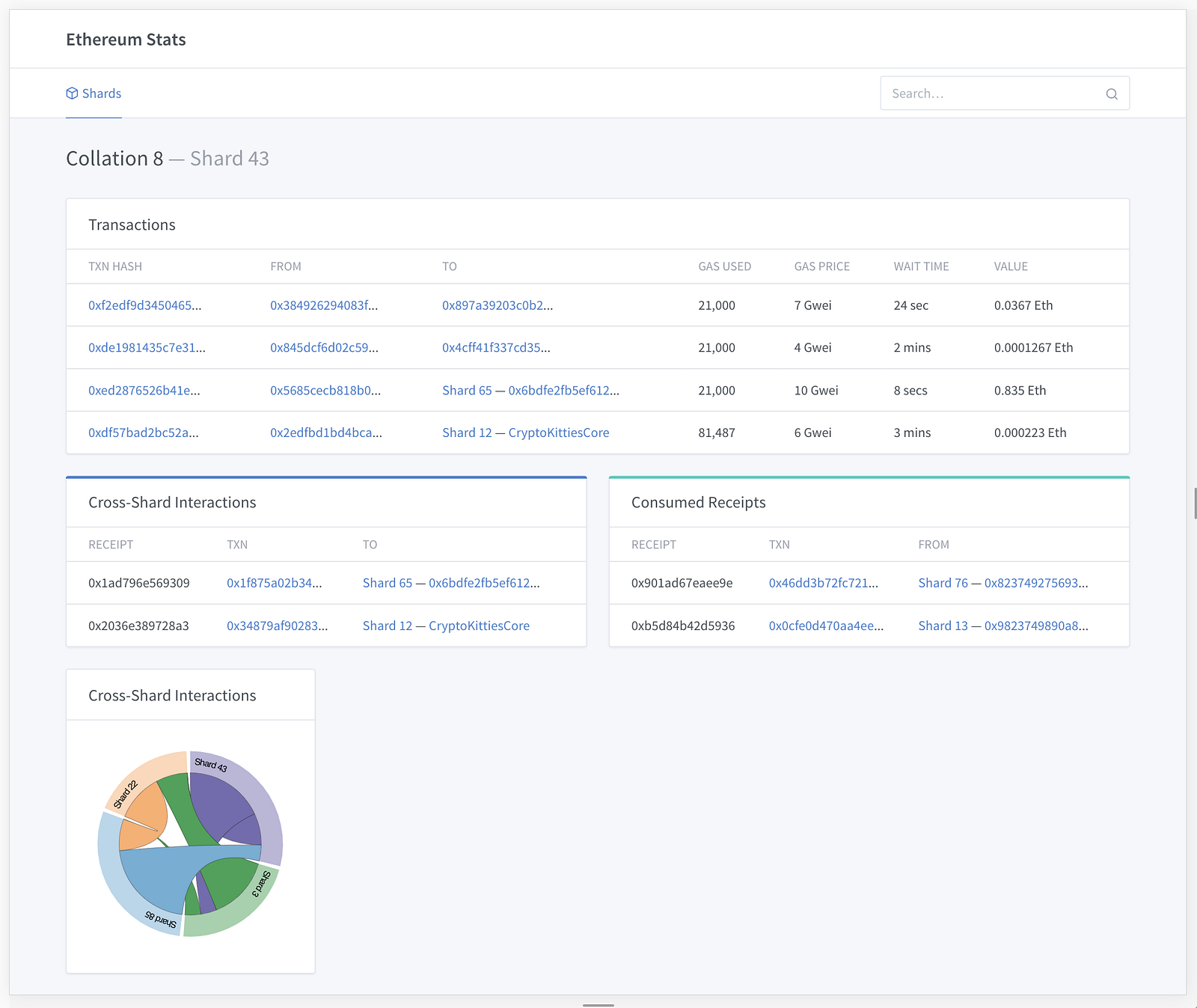Viewport: 1197px width, 1008px height.
Task: Click the TXN HASH column header
Action: [x=115, y=266]
